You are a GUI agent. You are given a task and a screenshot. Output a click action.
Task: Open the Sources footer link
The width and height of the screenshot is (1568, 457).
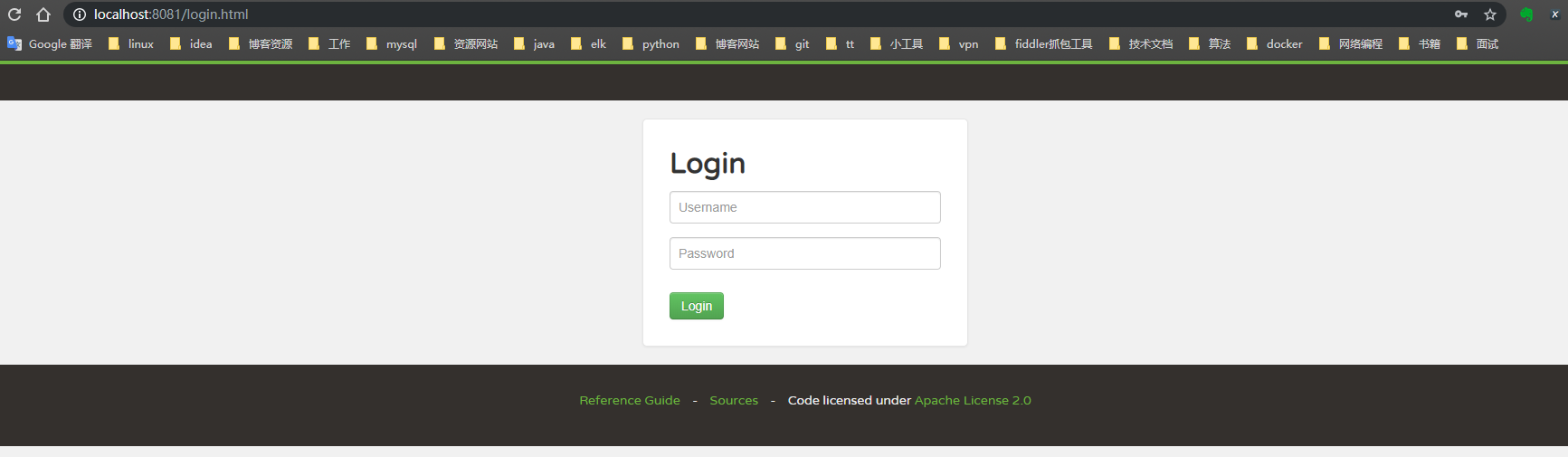point(734,400)
